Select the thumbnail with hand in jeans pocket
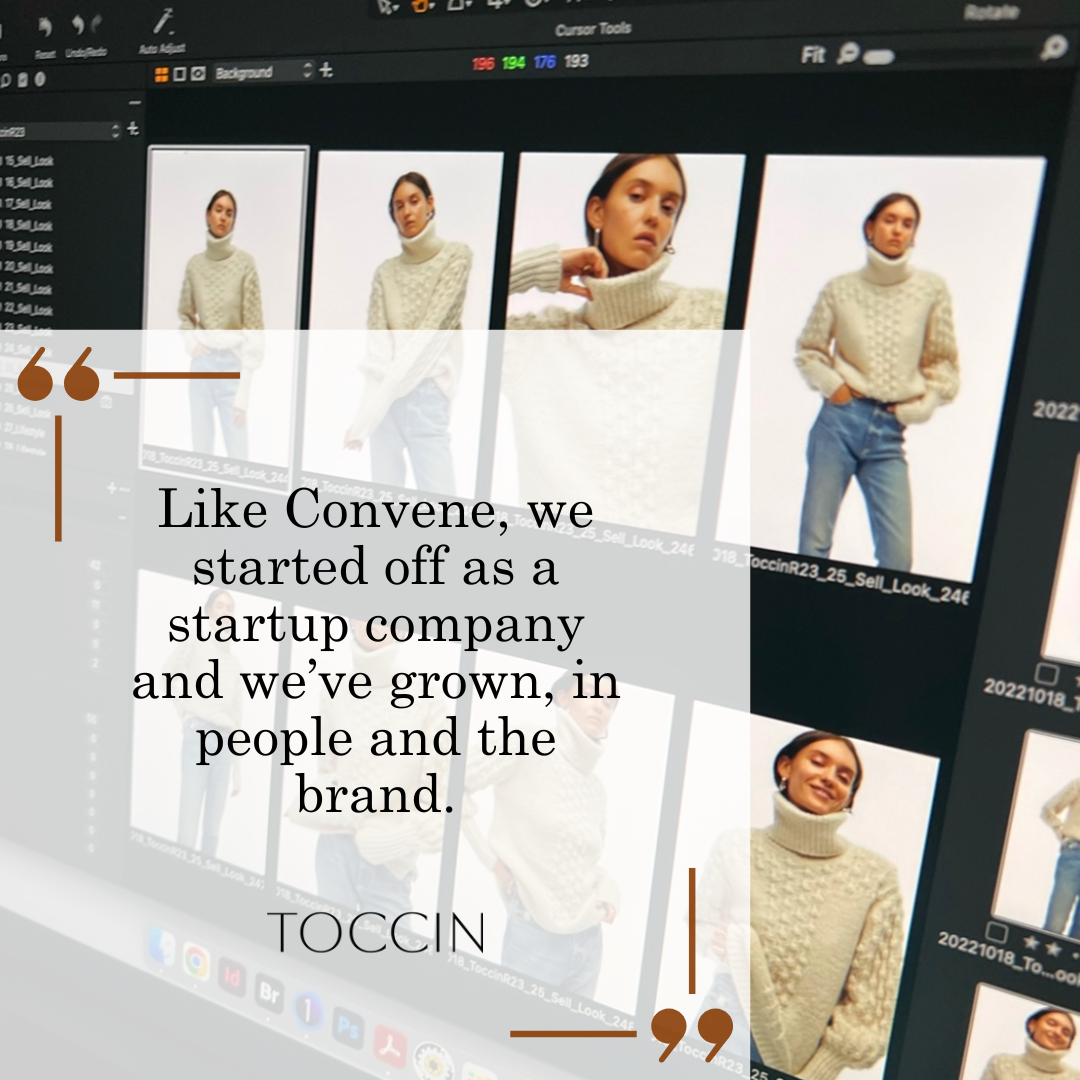The height and width of the screenshot is (1080, 1080). pyautogui.click(x=882, y=368)
